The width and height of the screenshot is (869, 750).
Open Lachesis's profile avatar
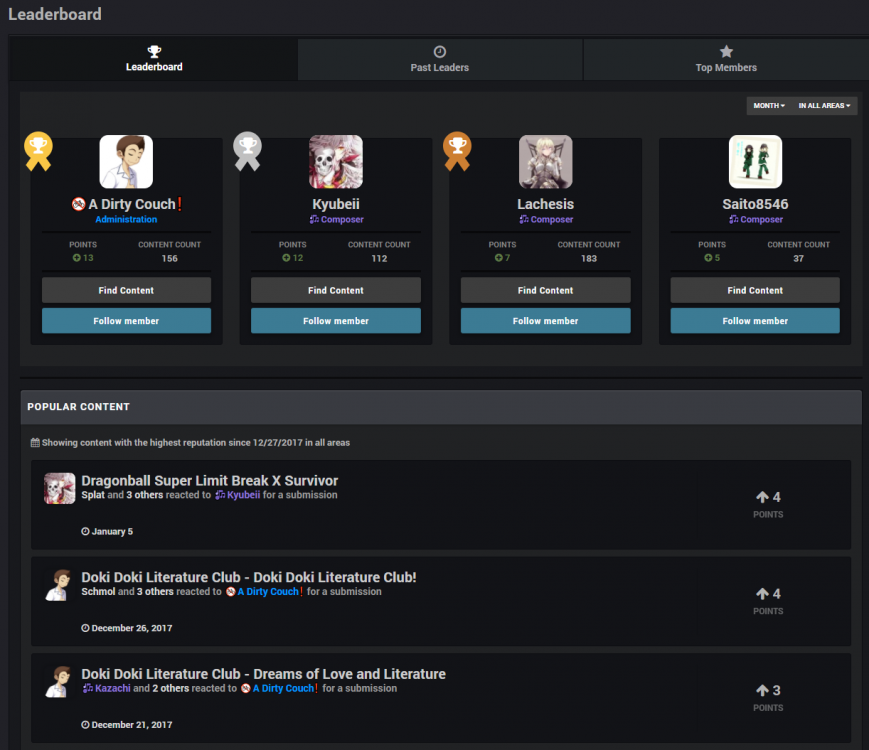coord(545,162)
